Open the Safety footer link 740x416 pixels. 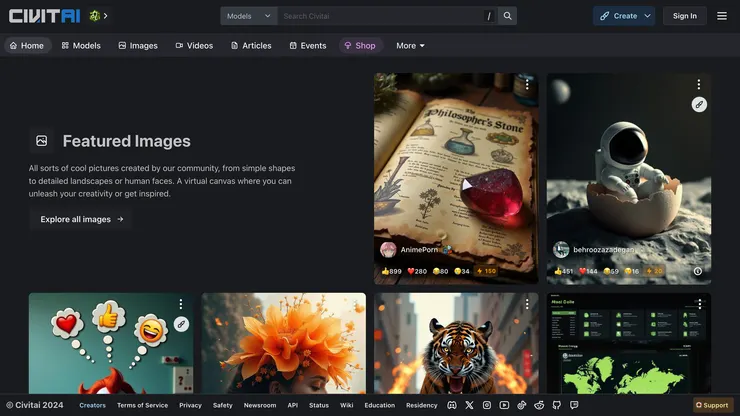(223, 405)
